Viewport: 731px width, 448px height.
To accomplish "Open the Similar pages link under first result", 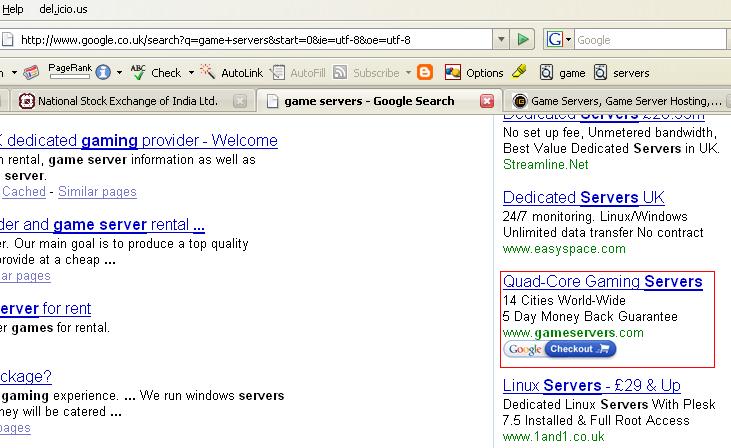I will point(97,192).
